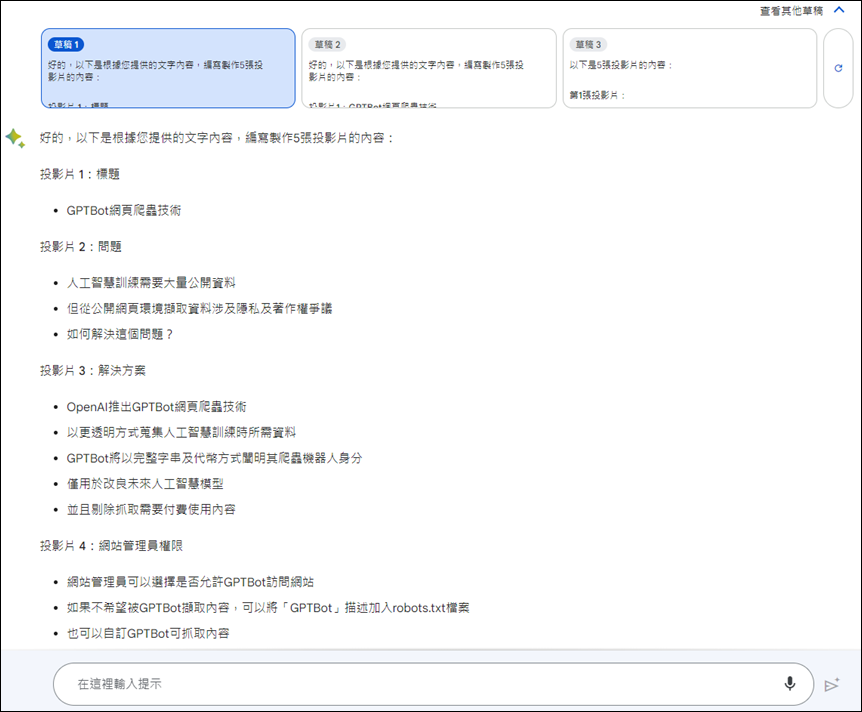Click the heading 投影片 4：網站管理員權限

(x=111, y=546)
